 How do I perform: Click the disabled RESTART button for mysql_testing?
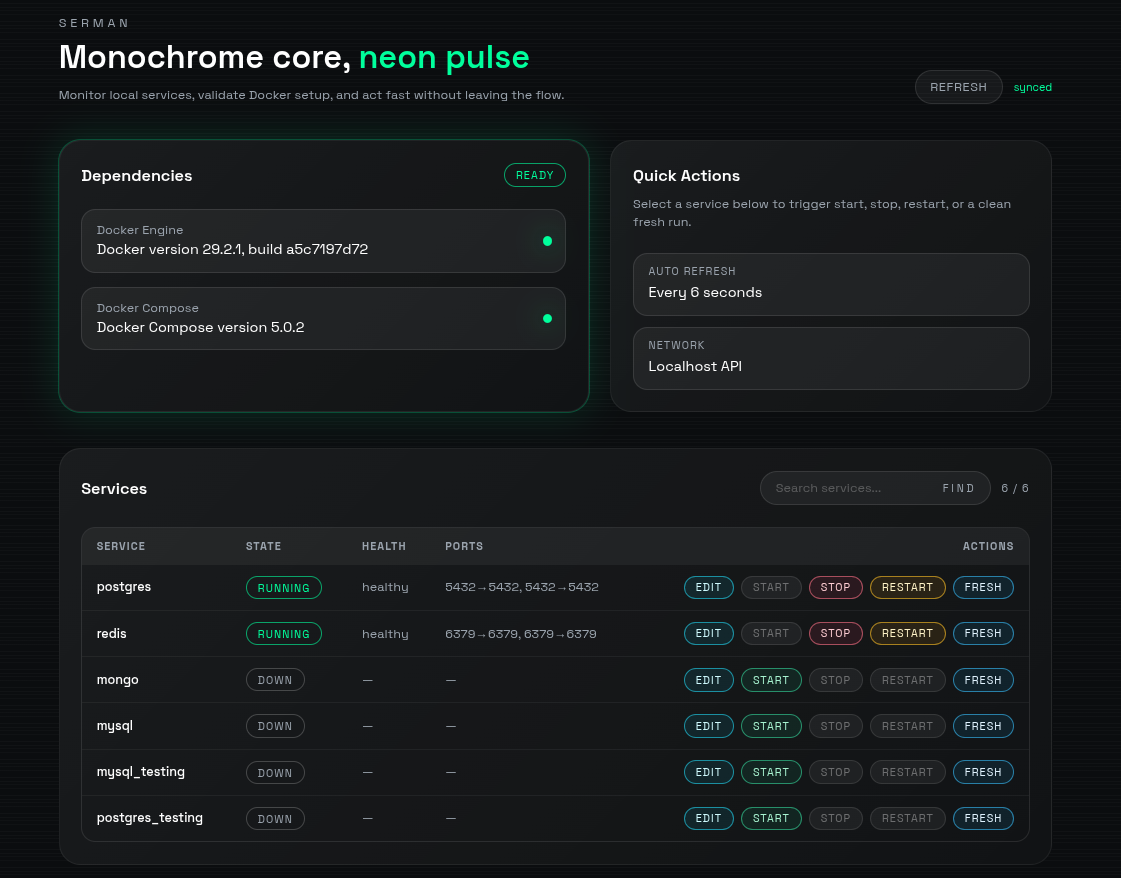907,772
